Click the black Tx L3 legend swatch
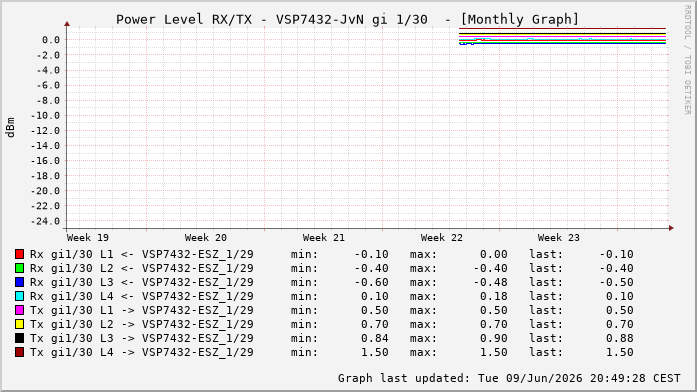Viewport: 697px width, 392px height. [x=20, y=338]
